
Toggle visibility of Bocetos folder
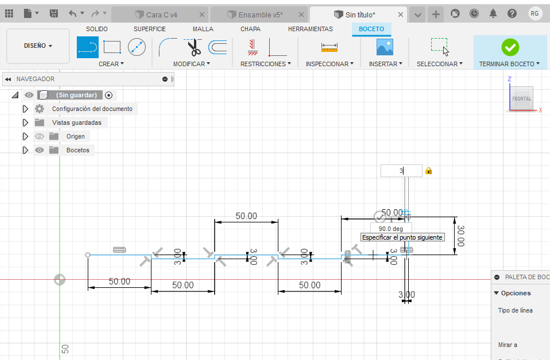(x=39, y=150)
